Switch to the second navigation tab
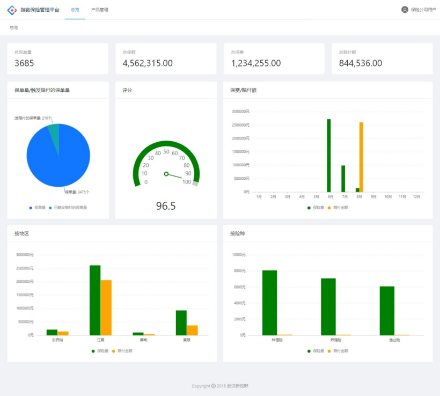Image resolution: width=440 pixels, height=396 pixels. [100, 10]
